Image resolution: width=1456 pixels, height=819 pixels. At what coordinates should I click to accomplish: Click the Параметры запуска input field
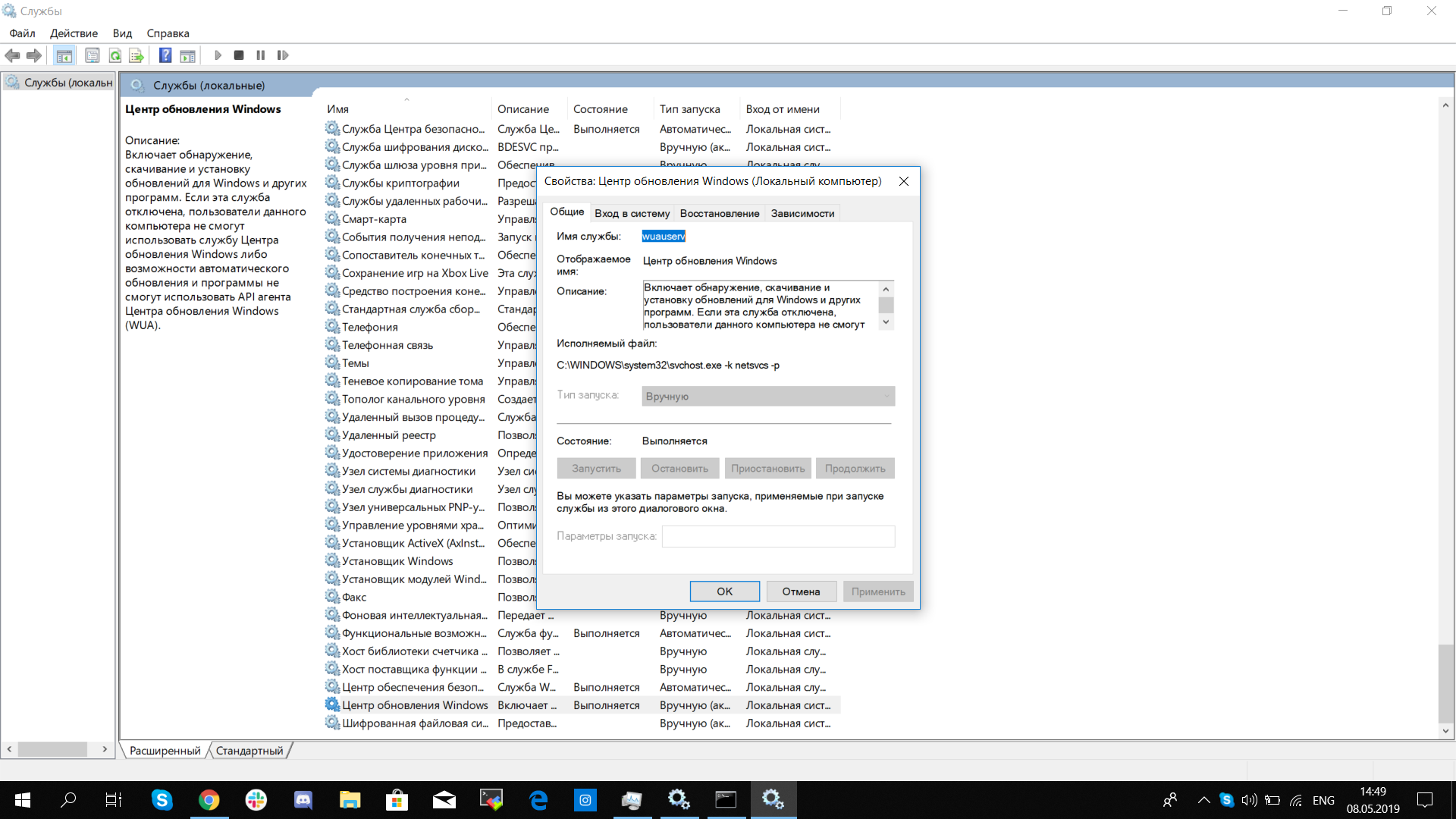click(x=778, y=536)
